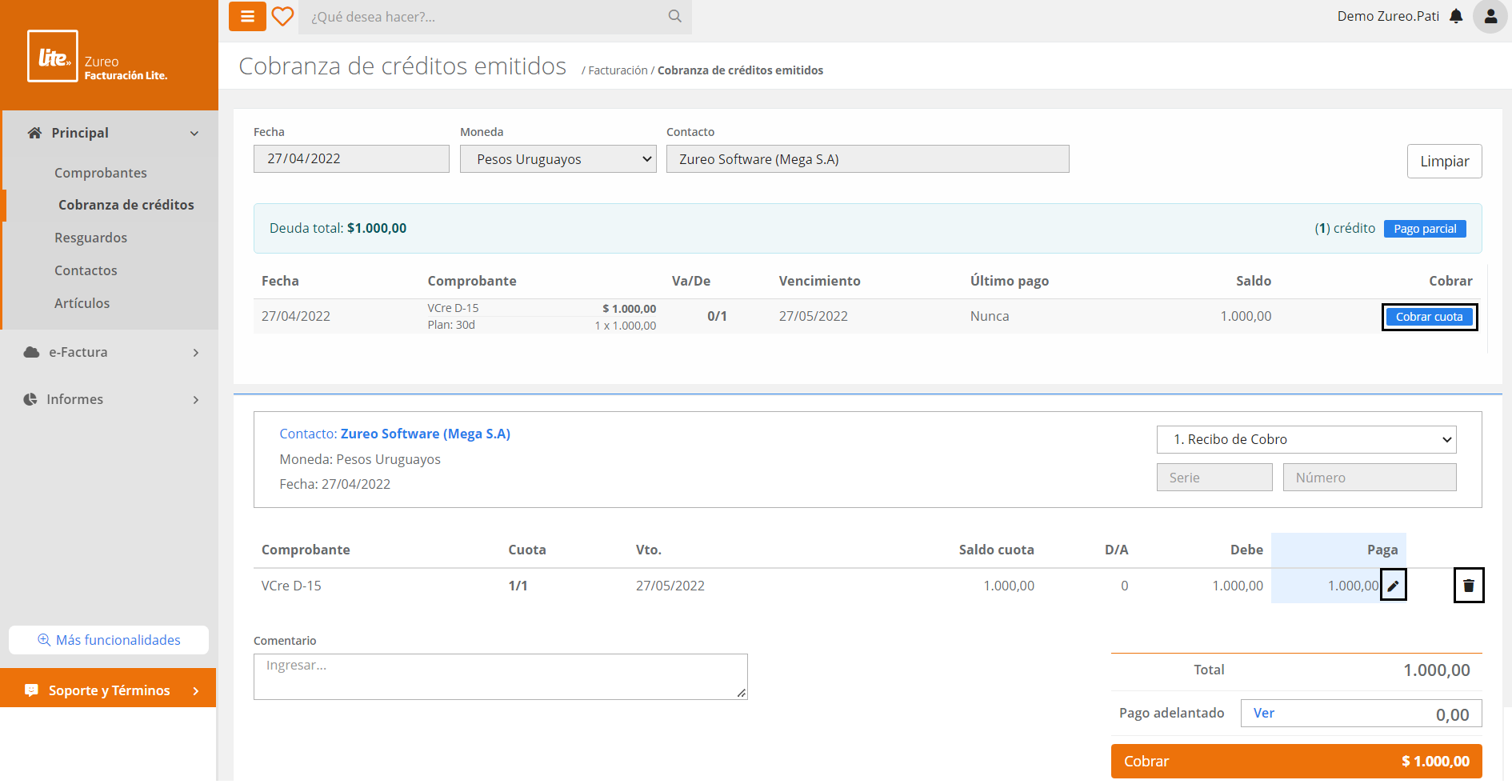
Task: Open Comprobantes in the sidebar
Action: click(x=101, y=173)
